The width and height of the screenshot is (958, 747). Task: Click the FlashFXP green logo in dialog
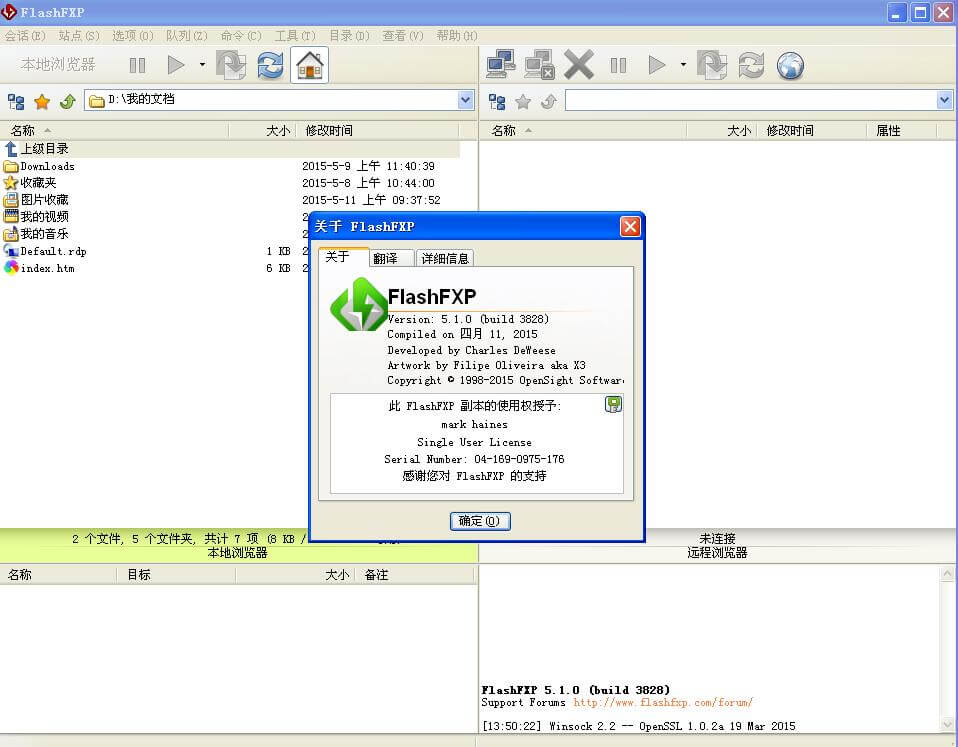point(359,305)
